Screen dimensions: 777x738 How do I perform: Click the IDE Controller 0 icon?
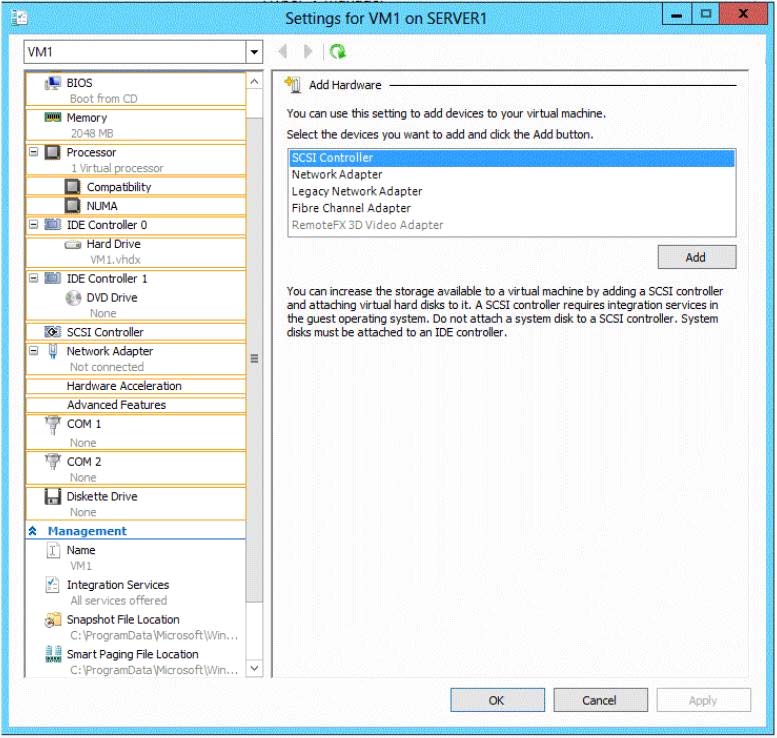(x=53, y=225)
